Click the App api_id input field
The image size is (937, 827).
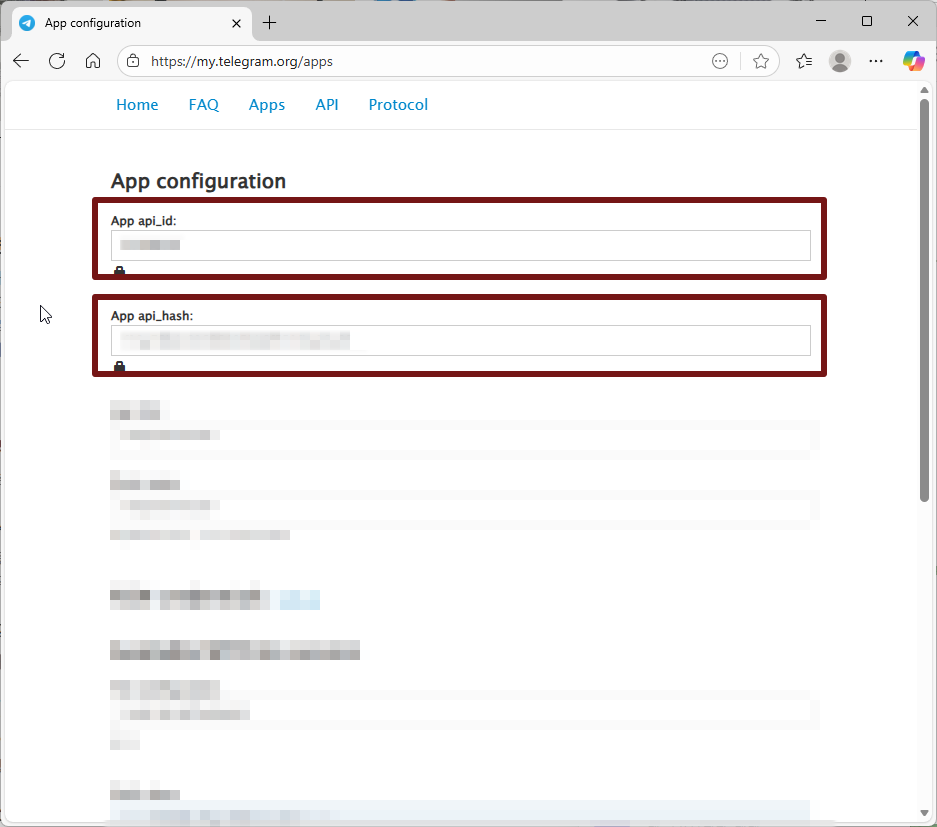(460, 245)
